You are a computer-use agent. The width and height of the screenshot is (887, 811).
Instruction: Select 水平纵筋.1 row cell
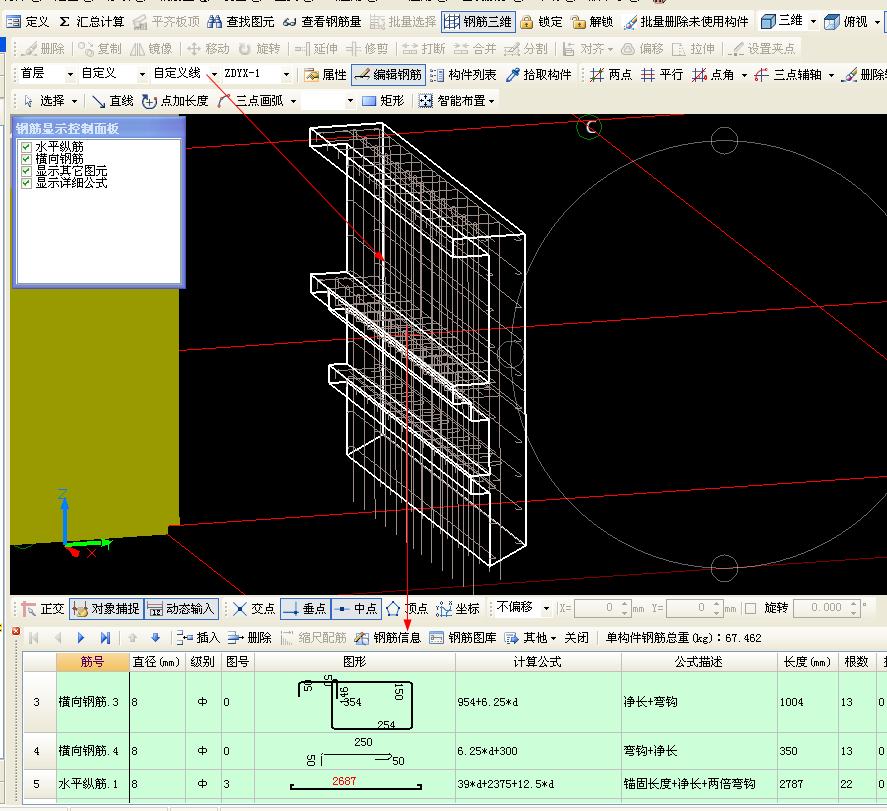[x=93, y=784]
